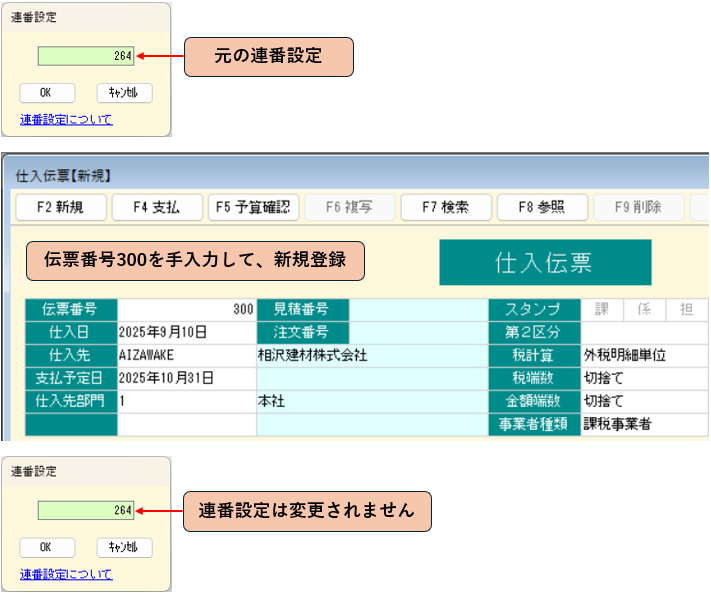This screenshot has width=711, height=593.
Task: Click the empty 見積番号 input field
Action: (x=418, y=310)
